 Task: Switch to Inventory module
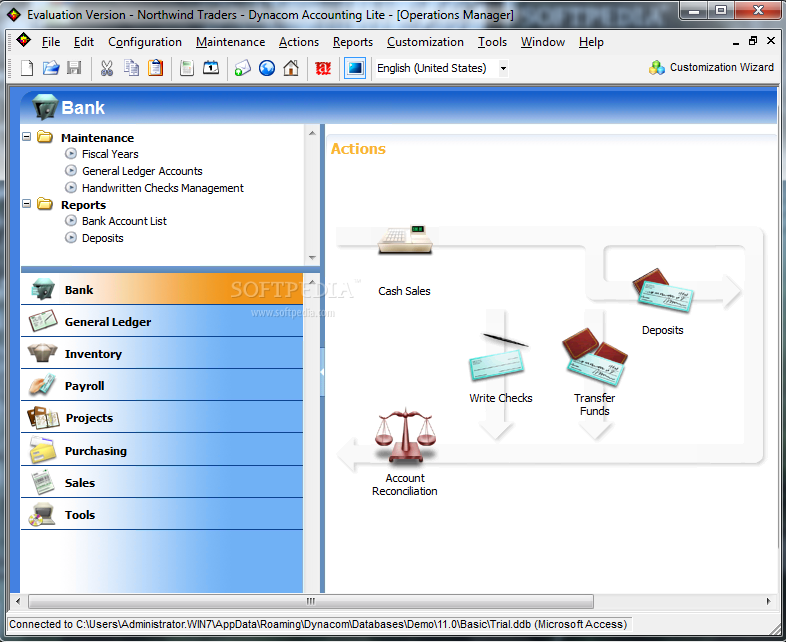click(162, 353)
